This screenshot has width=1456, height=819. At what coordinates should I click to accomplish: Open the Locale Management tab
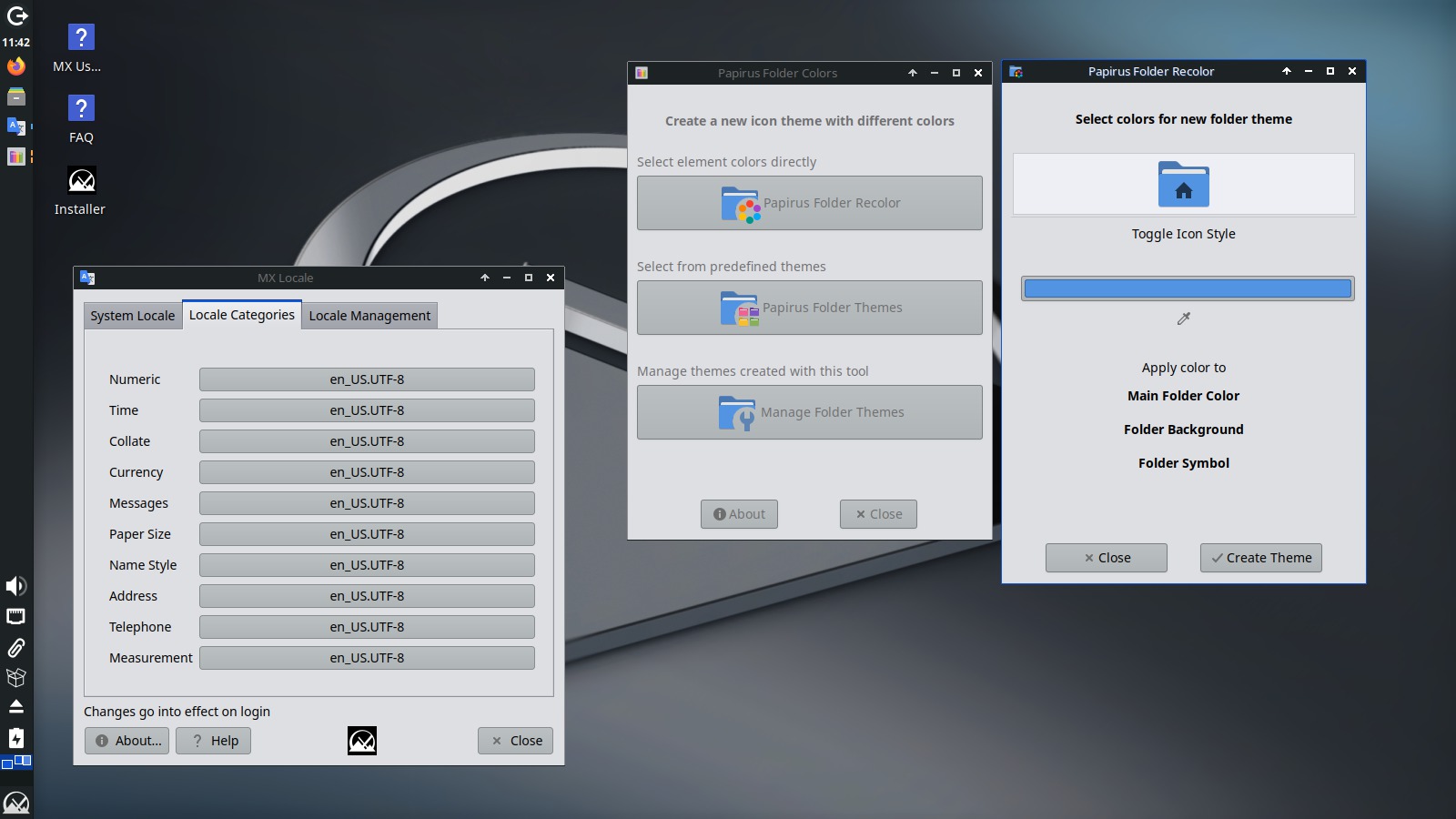(x=369, y=316)
